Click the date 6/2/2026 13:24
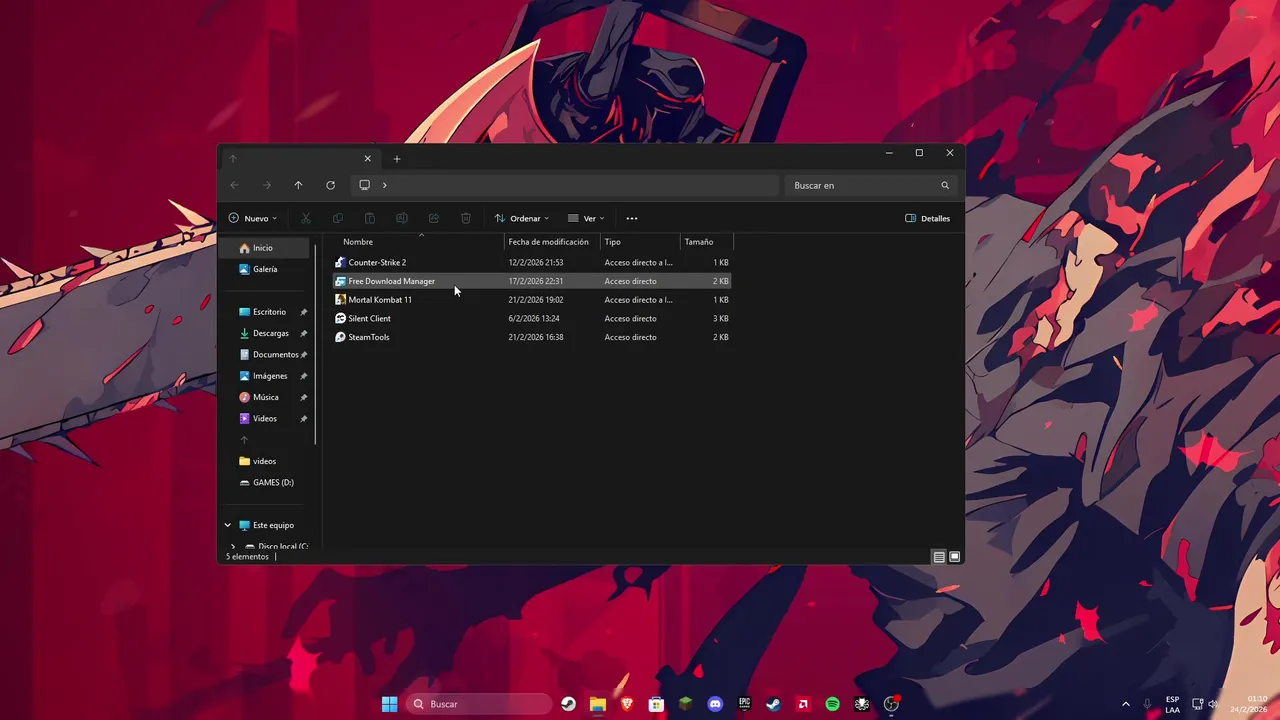Screen dimensions: 1280x720 tap(534, 319)
